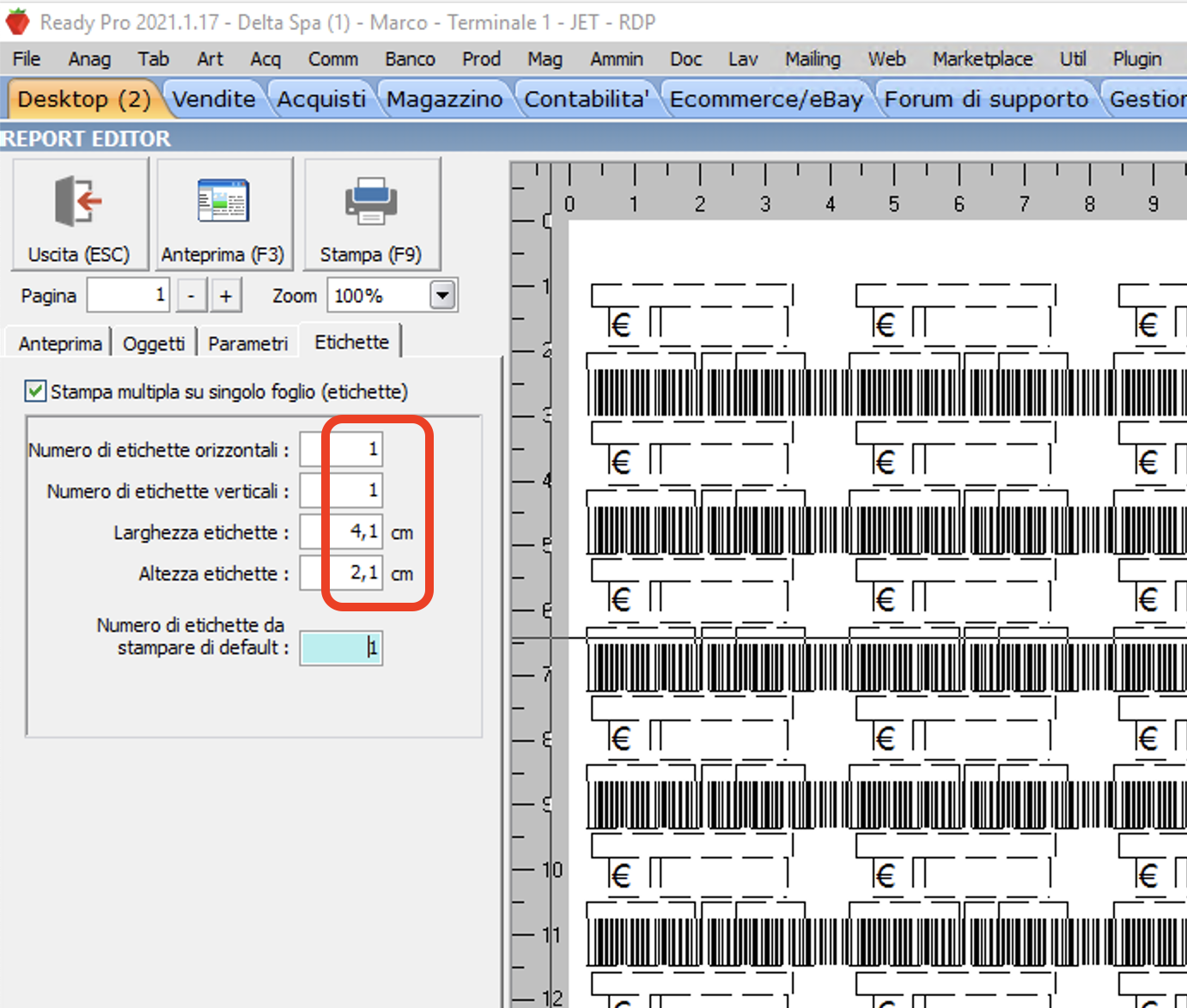The width and height of the screenshot is (1187, 1008).
Task: Open the Acq menu
Action: tap(265, 59)
